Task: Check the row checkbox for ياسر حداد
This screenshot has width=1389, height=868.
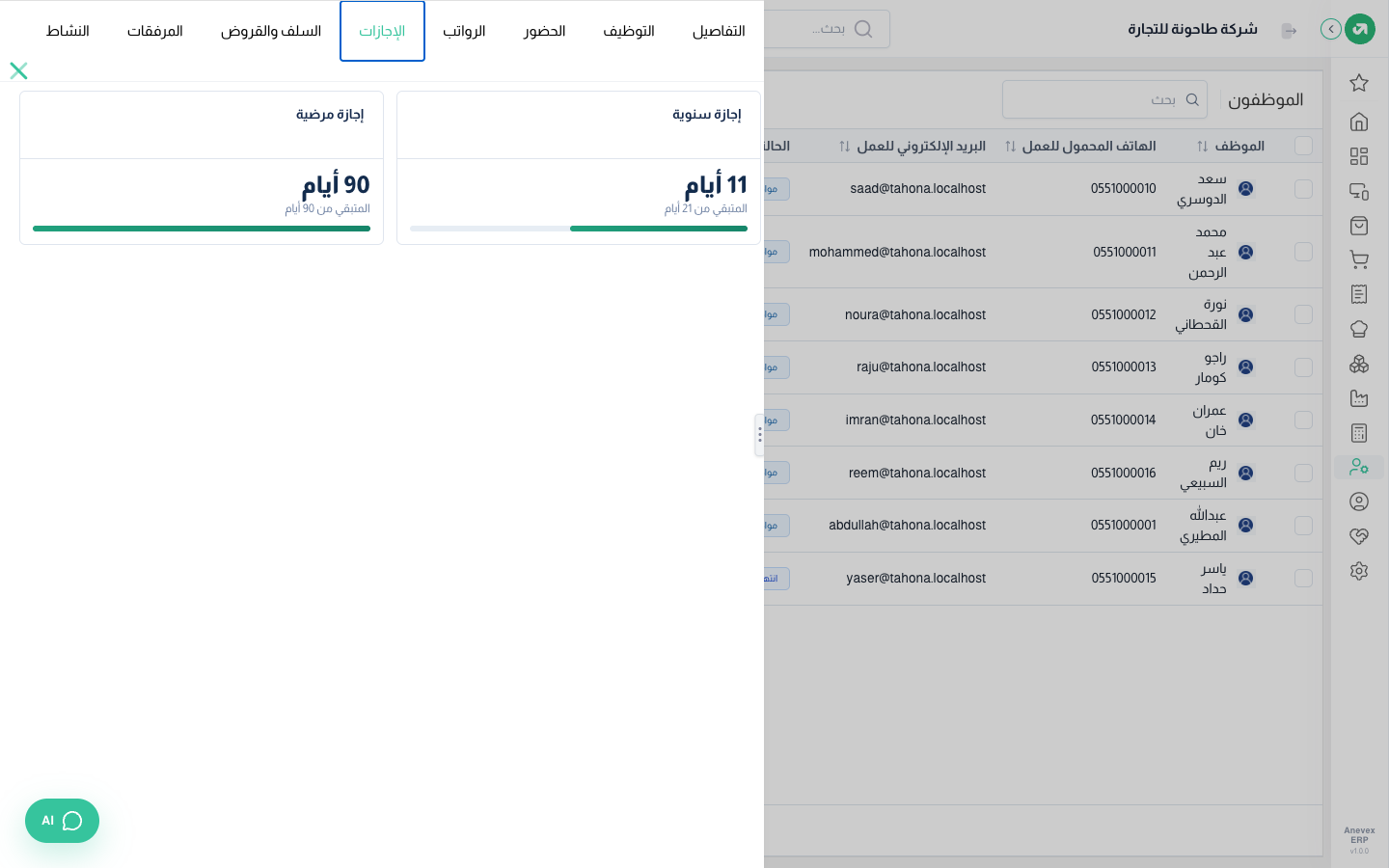Action: pos(1303,579)
